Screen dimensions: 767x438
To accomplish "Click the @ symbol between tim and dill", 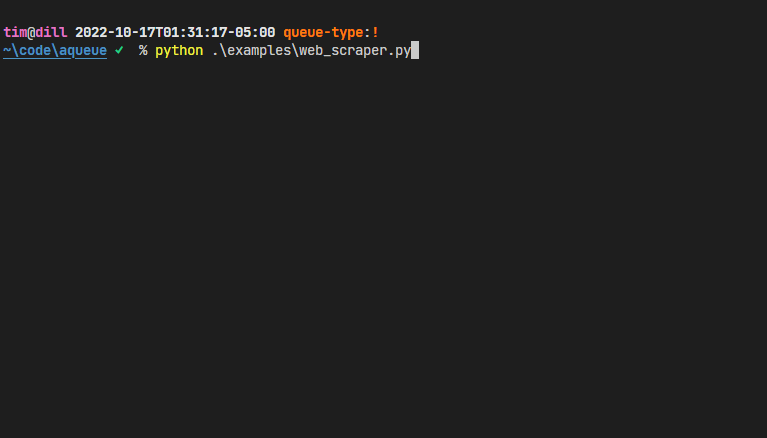I will pyautogui.click(x=31, y=33).
